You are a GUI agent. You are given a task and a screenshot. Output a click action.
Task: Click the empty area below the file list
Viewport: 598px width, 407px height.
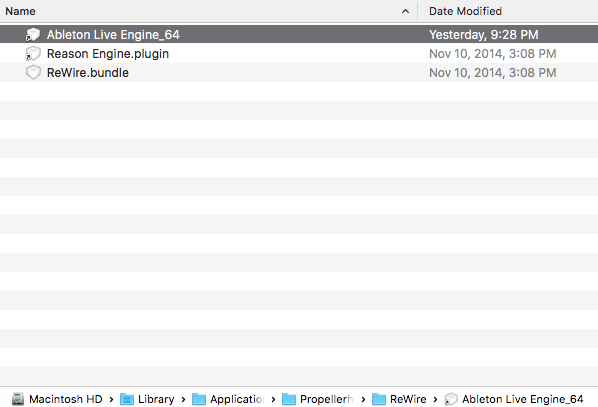tap(299, 233)
